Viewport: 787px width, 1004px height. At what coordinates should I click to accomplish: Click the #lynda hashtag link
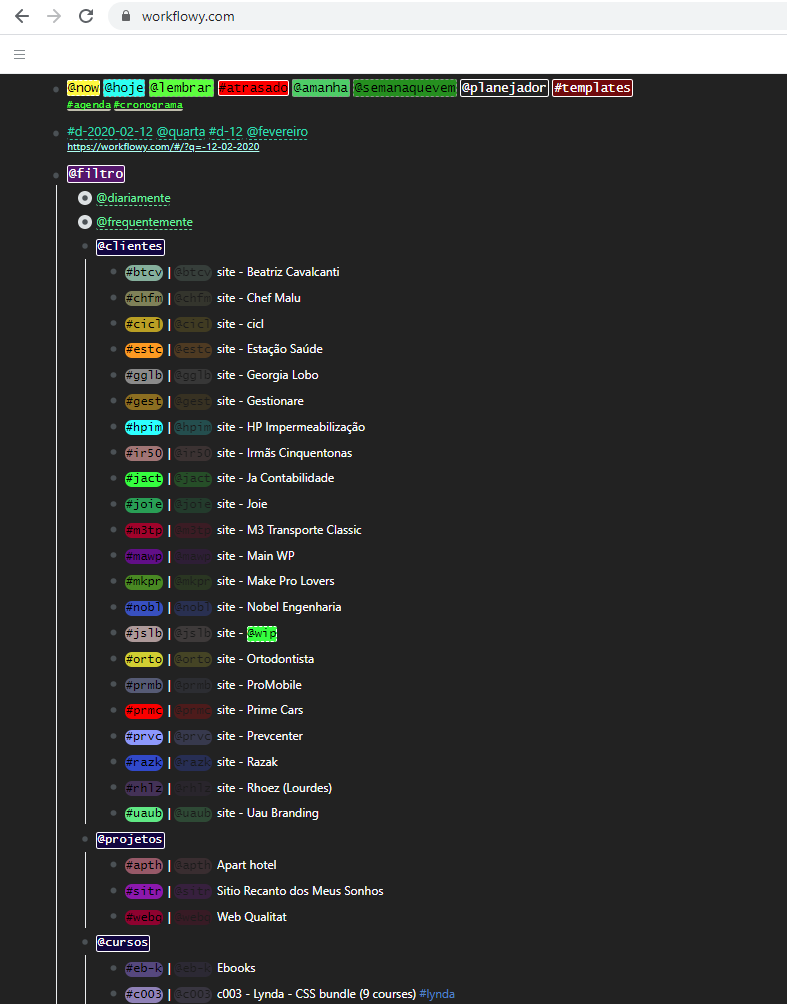[437, 994]
